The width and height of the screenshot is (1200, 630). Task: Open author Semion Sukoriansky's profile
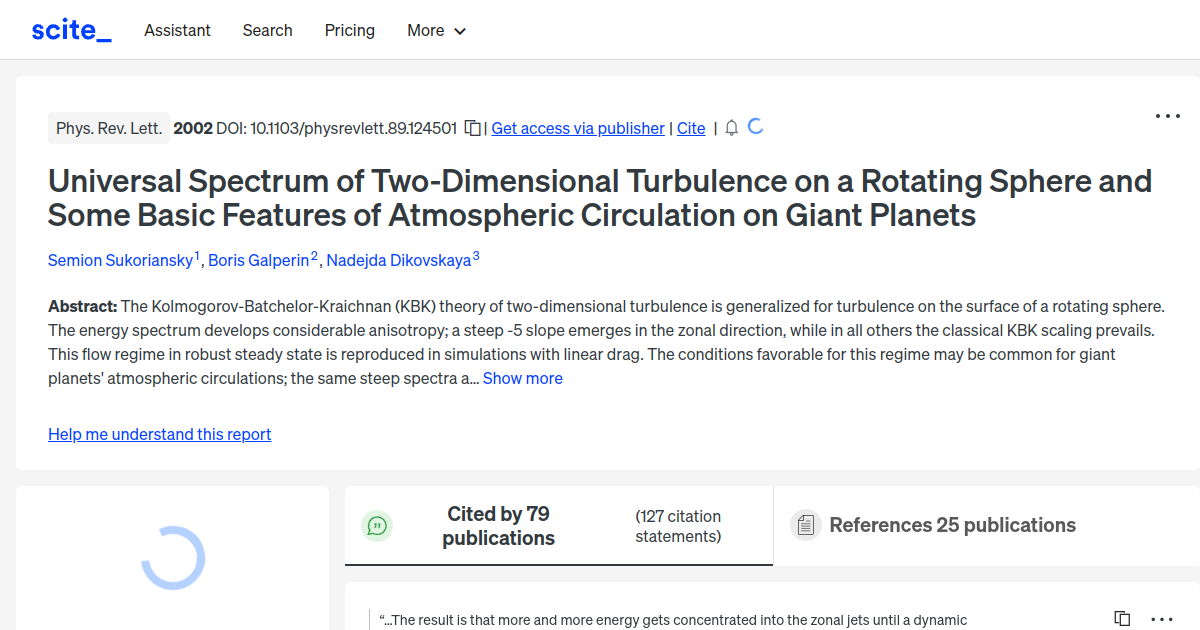coord(121,260)
